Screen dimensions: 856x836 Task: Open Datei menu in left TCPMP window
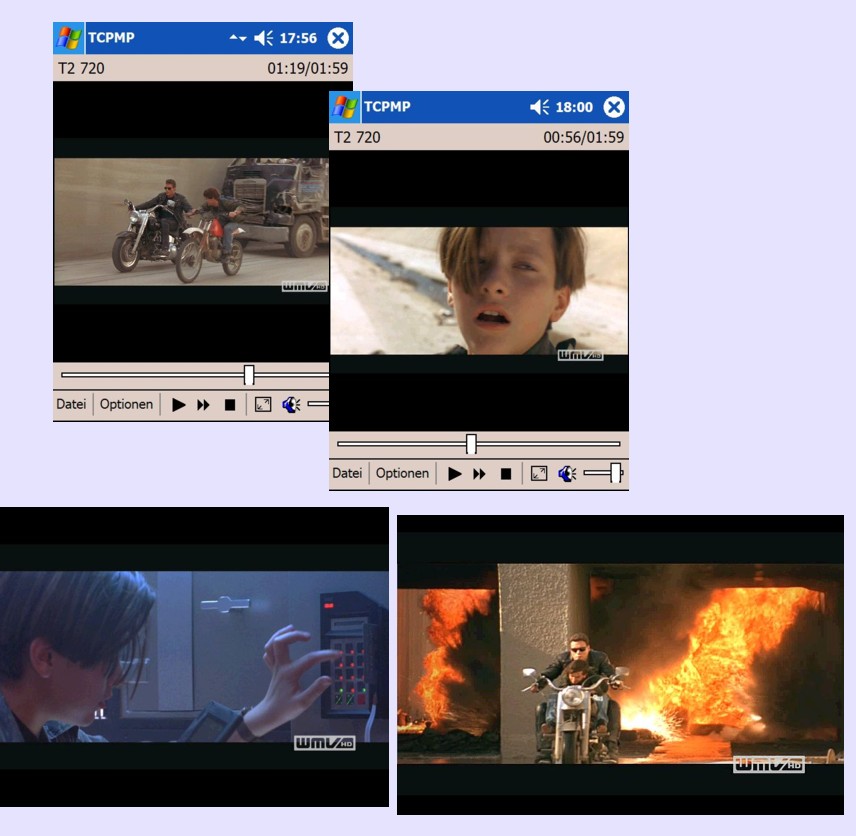point(72,405)
